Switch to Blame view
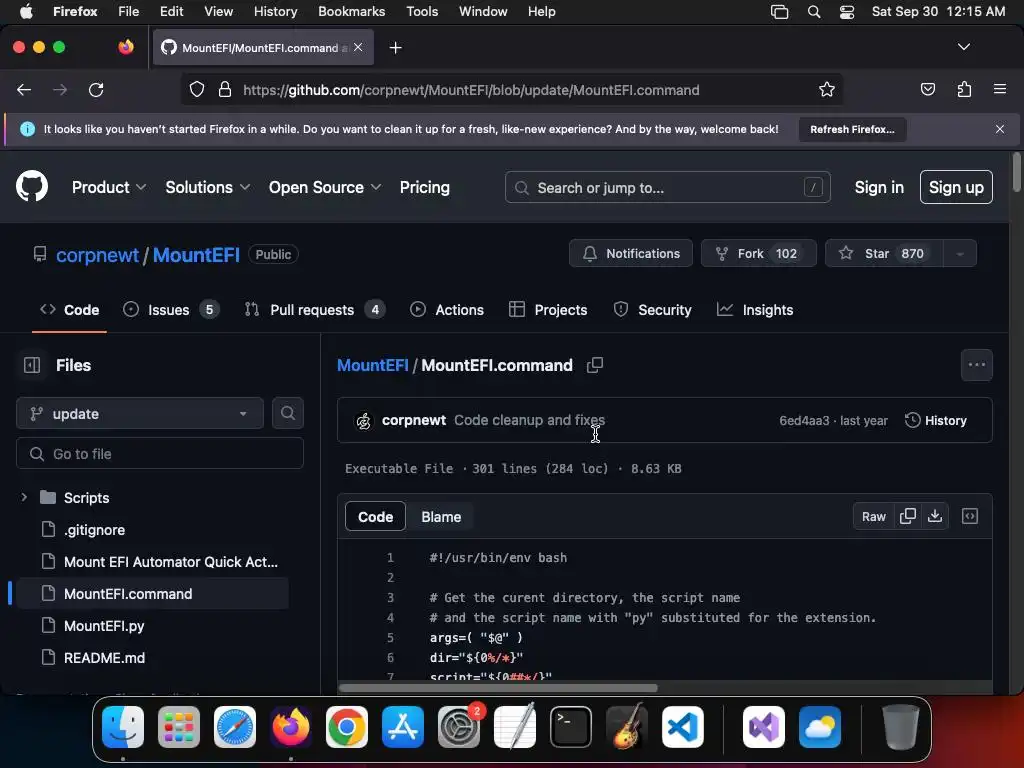 (441, 517)
